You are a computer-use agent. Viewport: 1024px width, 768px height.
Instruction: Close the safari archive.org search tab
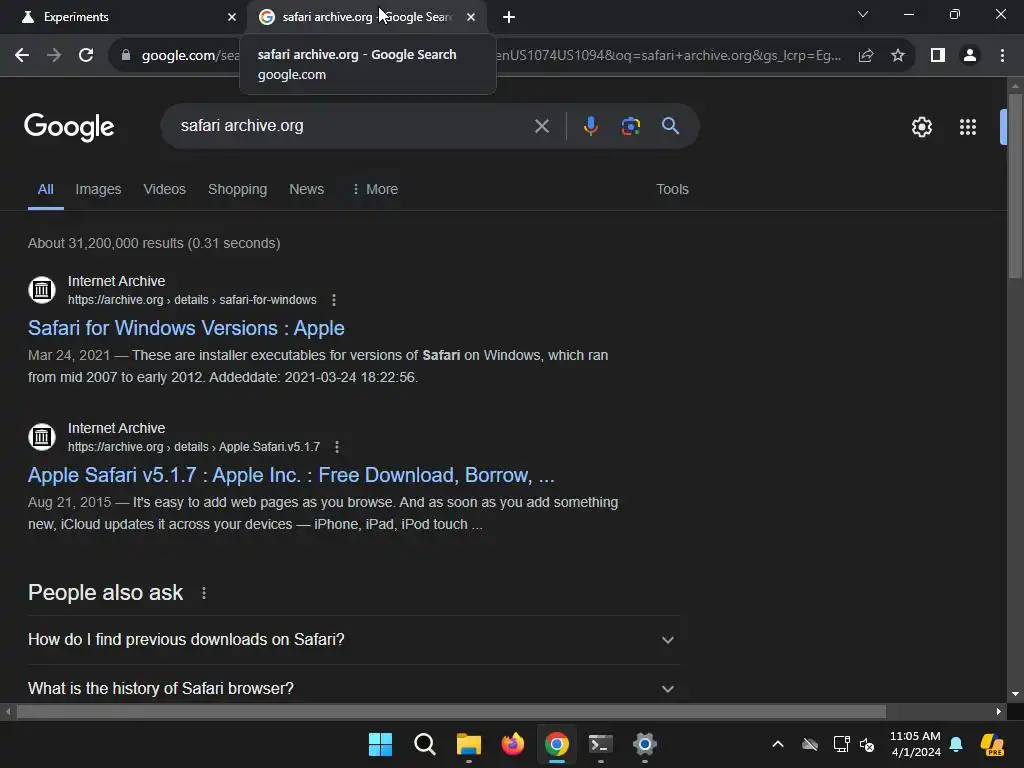point(471,17)
